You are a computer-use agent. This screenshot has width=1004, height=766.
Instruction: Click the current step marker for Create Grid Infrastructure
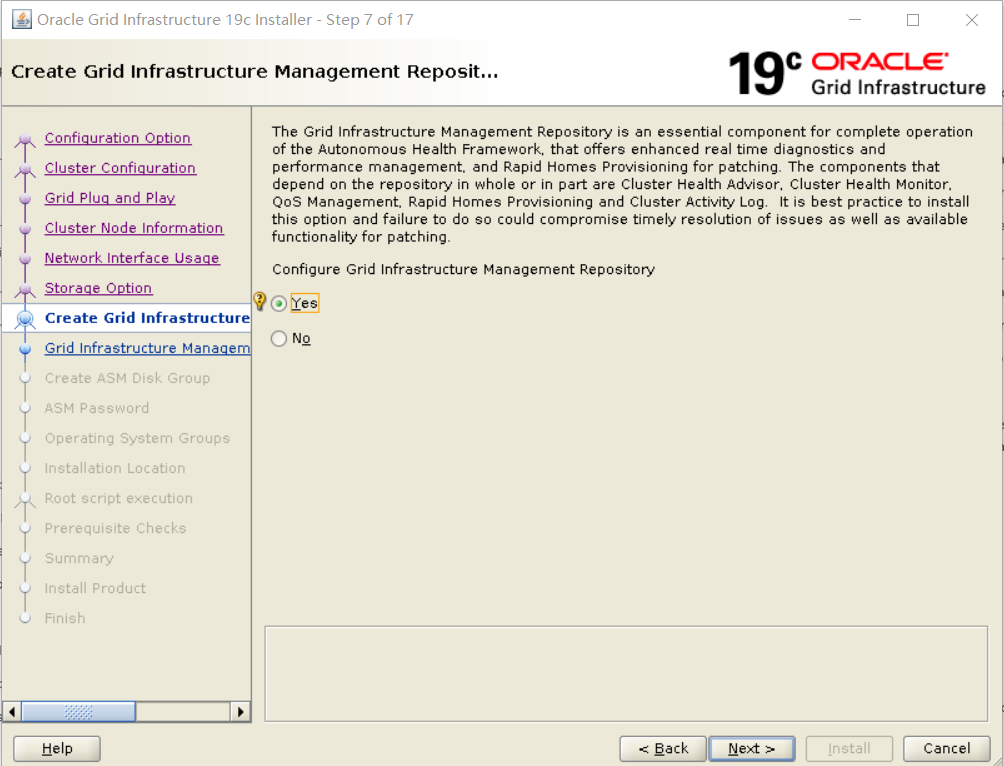tap(25, 318)
